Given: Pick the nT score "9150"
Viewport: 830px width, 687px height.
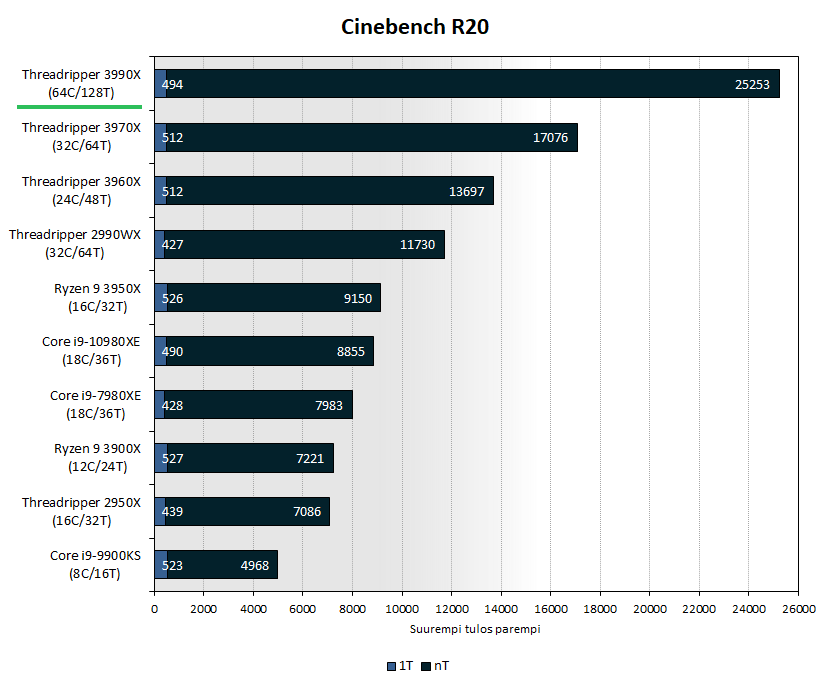Looking at the screenshot, I should pos(358,299).
